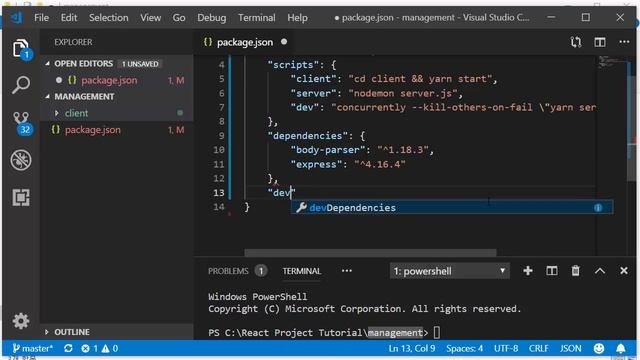Click "1 UNSAVED" badge in Open Editors

click(140, 64)
